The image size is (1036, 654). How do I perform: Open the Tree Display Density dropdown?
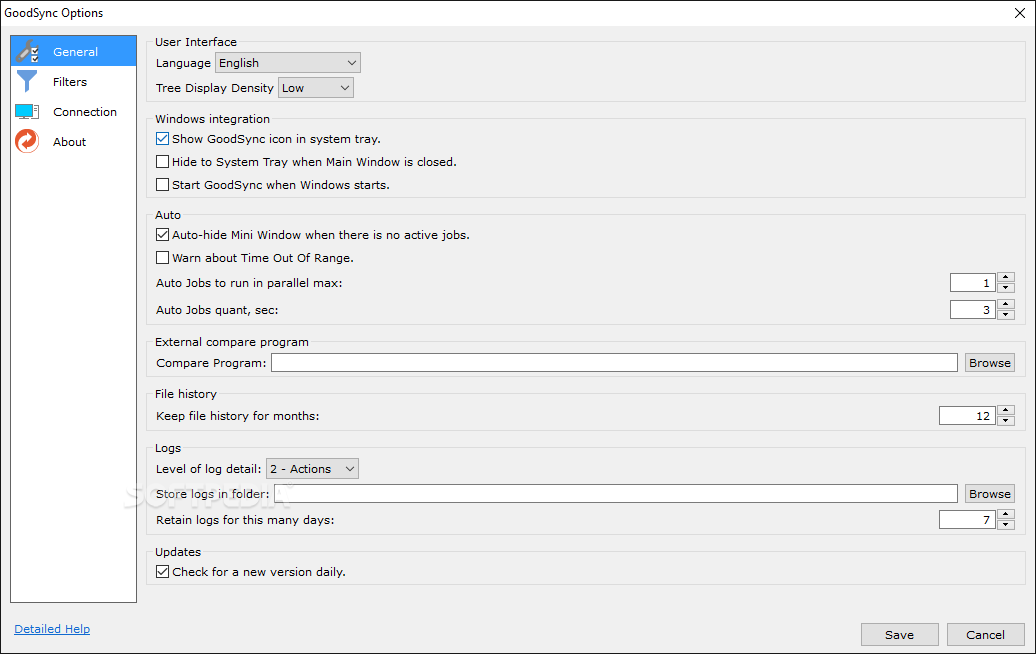[316, 88]
